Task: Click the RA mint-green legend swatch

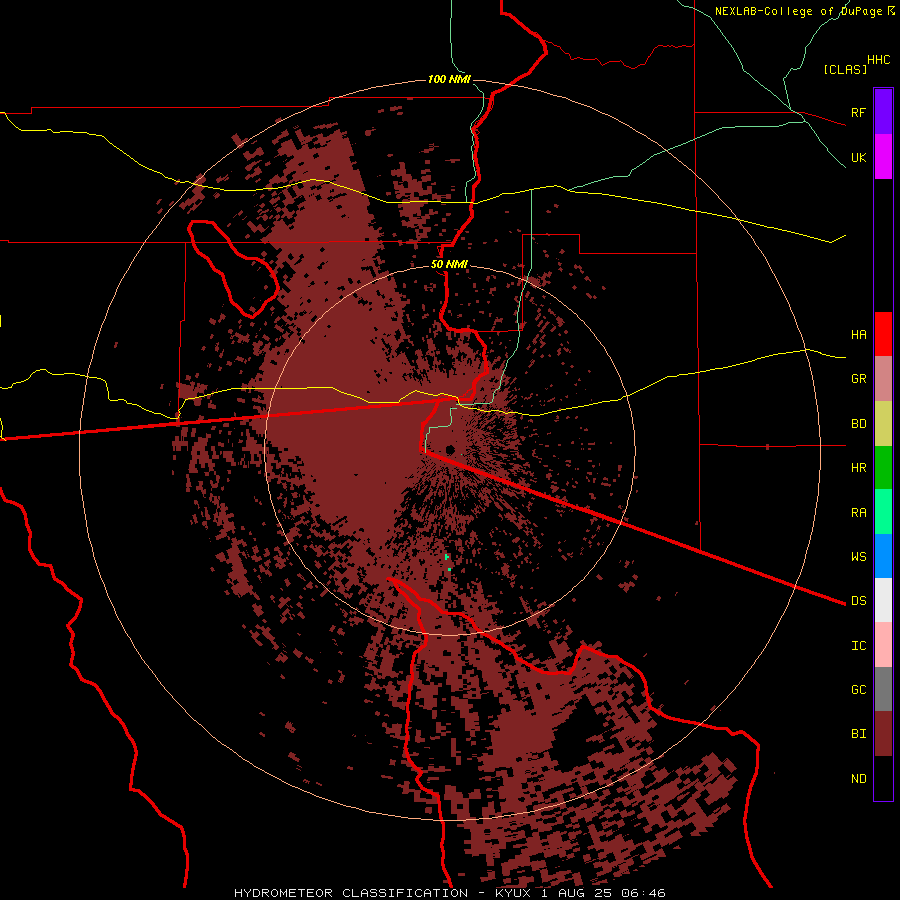Action: 883,512
